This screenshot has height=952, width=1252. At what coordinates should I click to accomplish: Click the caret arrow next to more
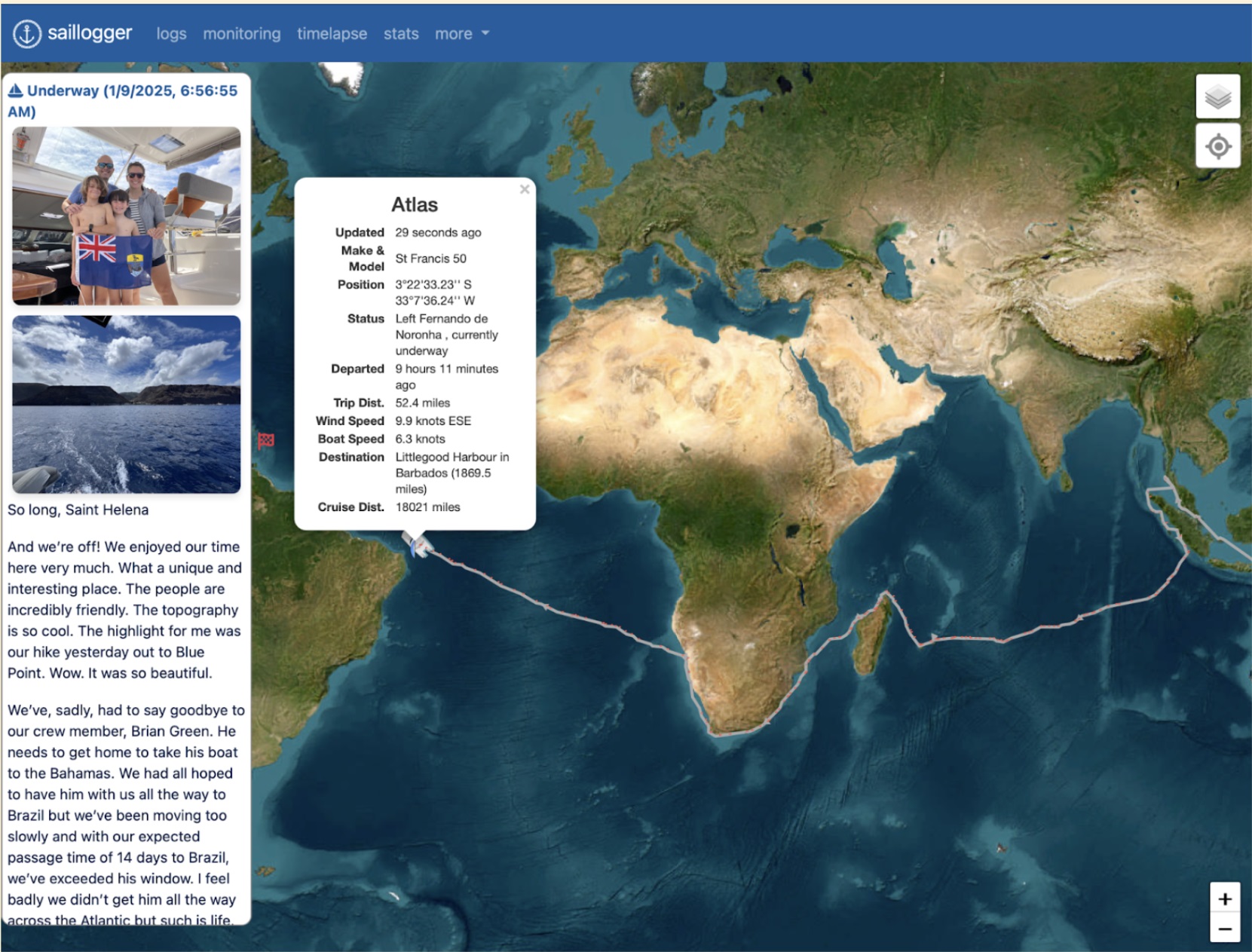coord(485,34)
